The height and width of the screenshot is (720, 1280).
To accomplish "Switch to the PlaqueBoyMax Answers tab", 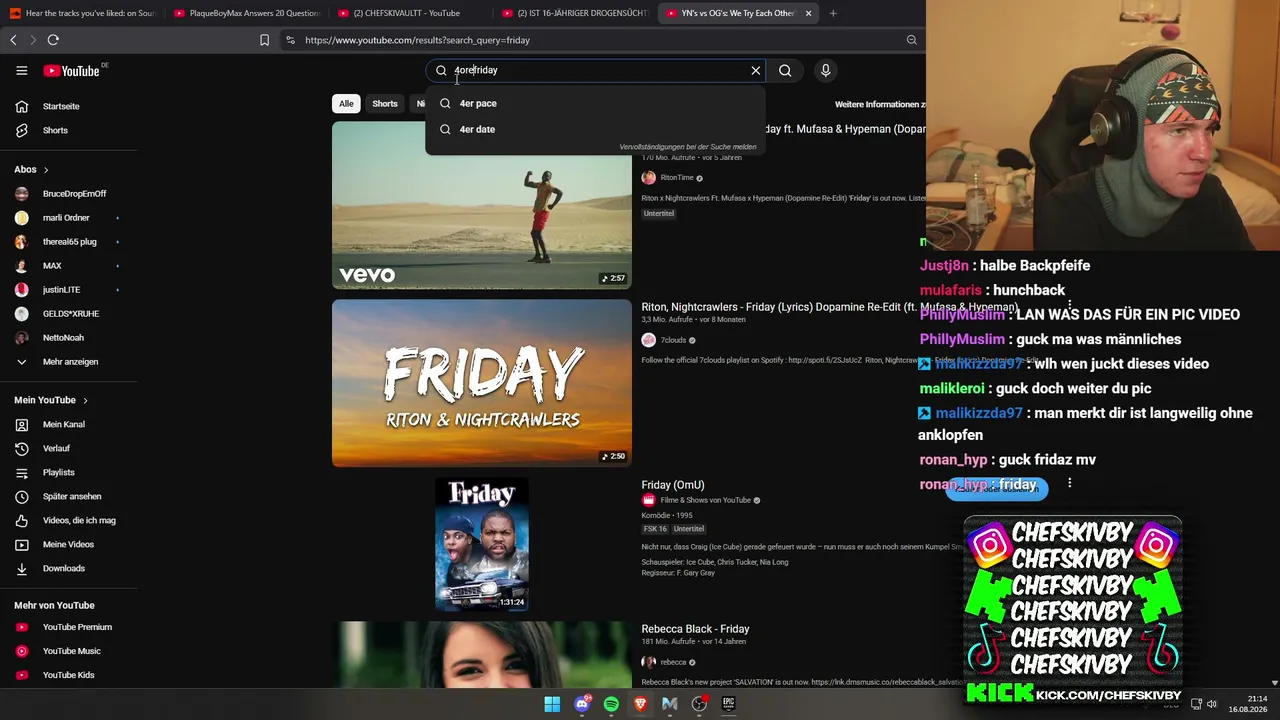I will tap(246, 13).
